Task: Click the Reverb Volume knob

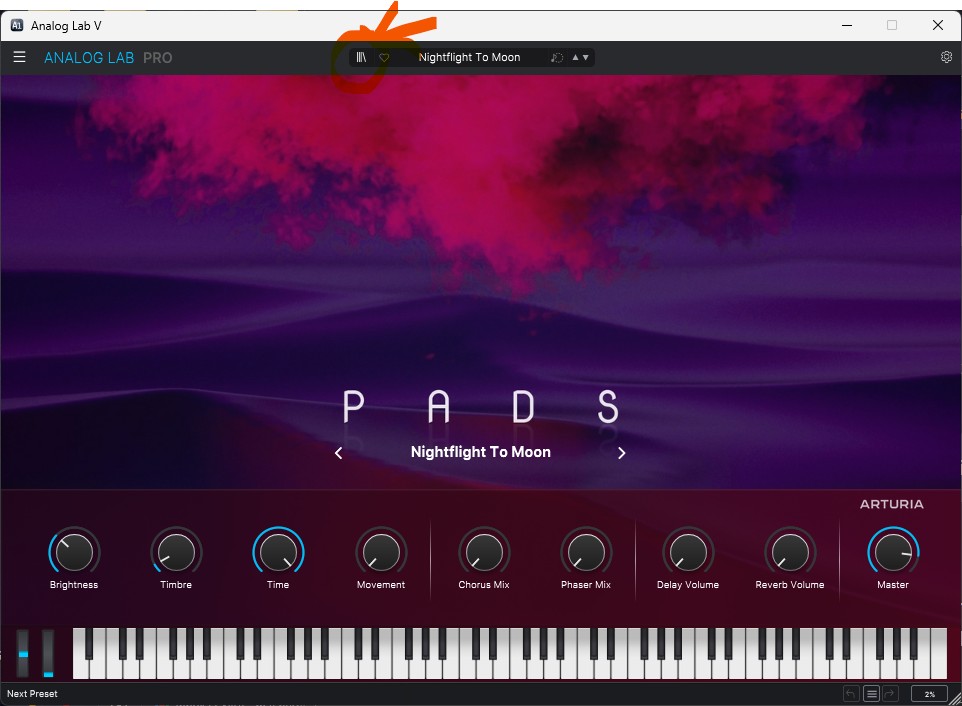Action: coord(790,551)
